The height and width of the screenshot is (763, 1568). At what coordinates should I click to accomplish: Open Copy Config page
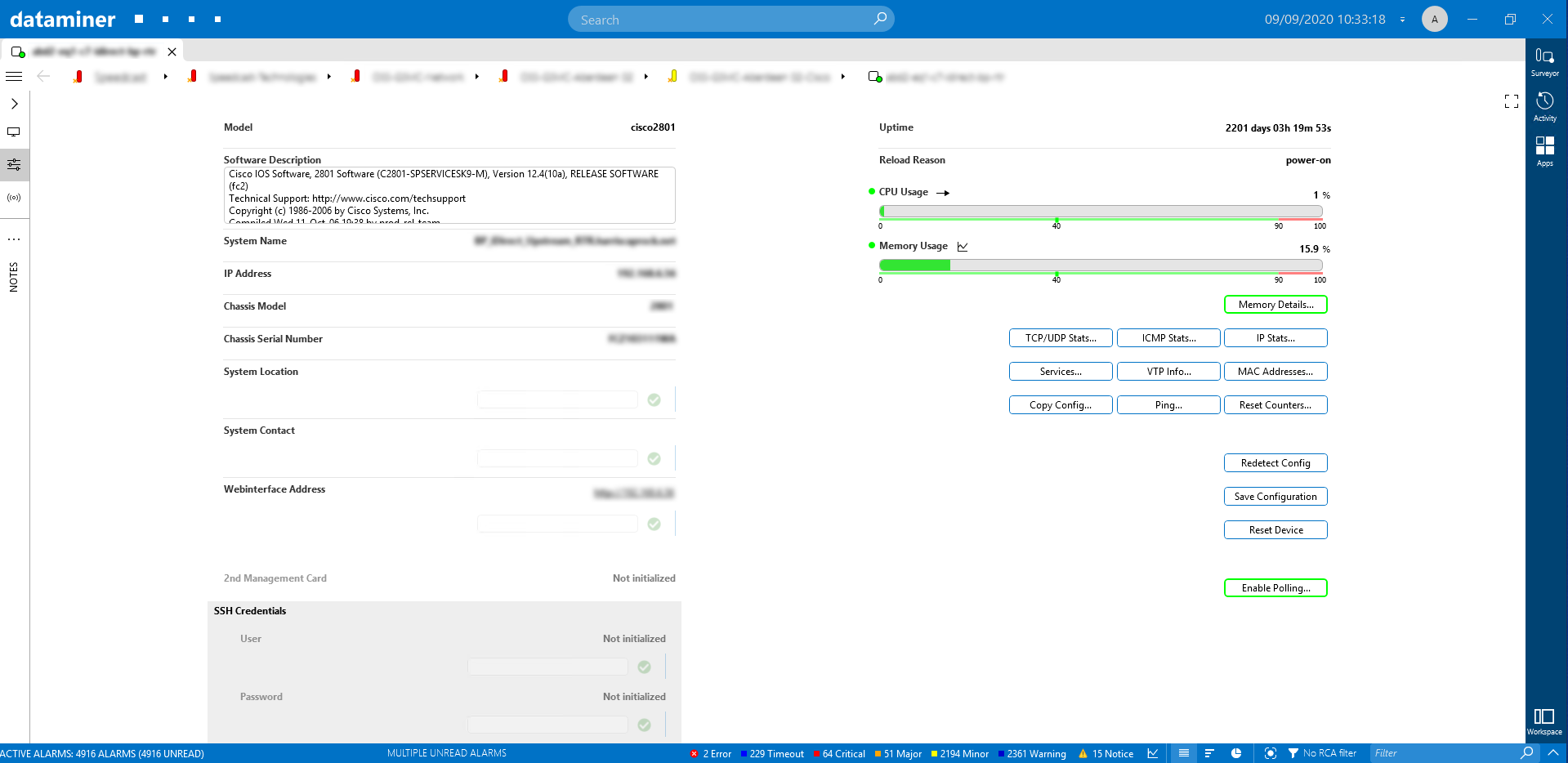tap(1061, 405)
